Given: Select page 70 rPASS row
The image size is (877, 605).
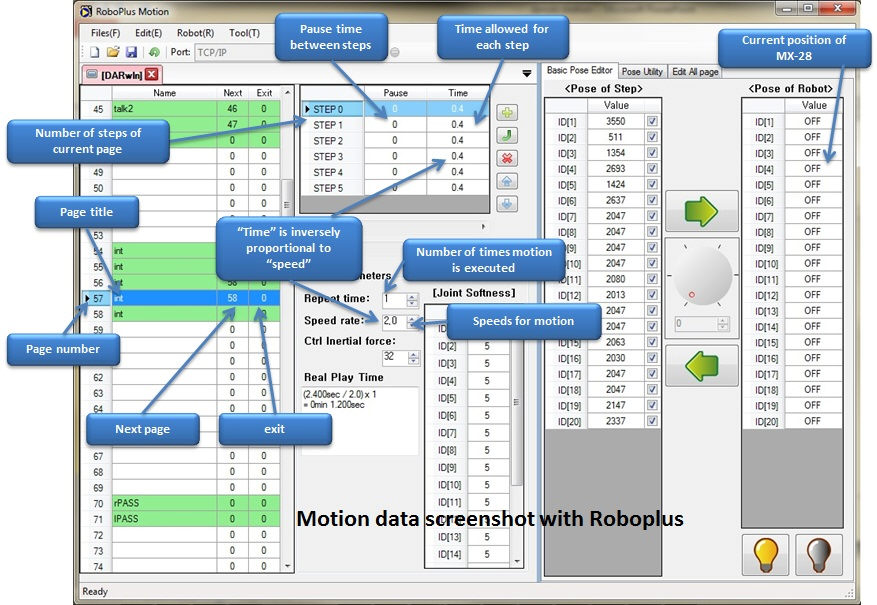Looking at the screenshot, I should click(180, 503).
